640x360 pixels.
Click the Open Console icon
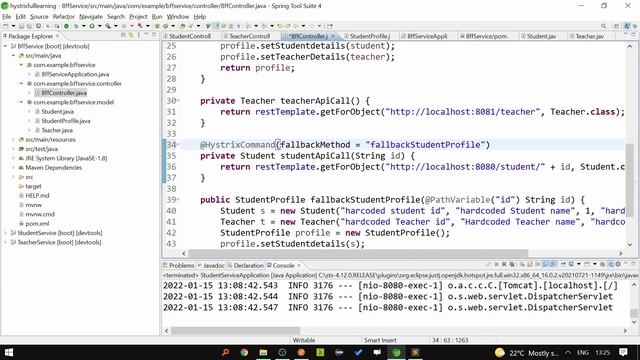pos(587,264)
